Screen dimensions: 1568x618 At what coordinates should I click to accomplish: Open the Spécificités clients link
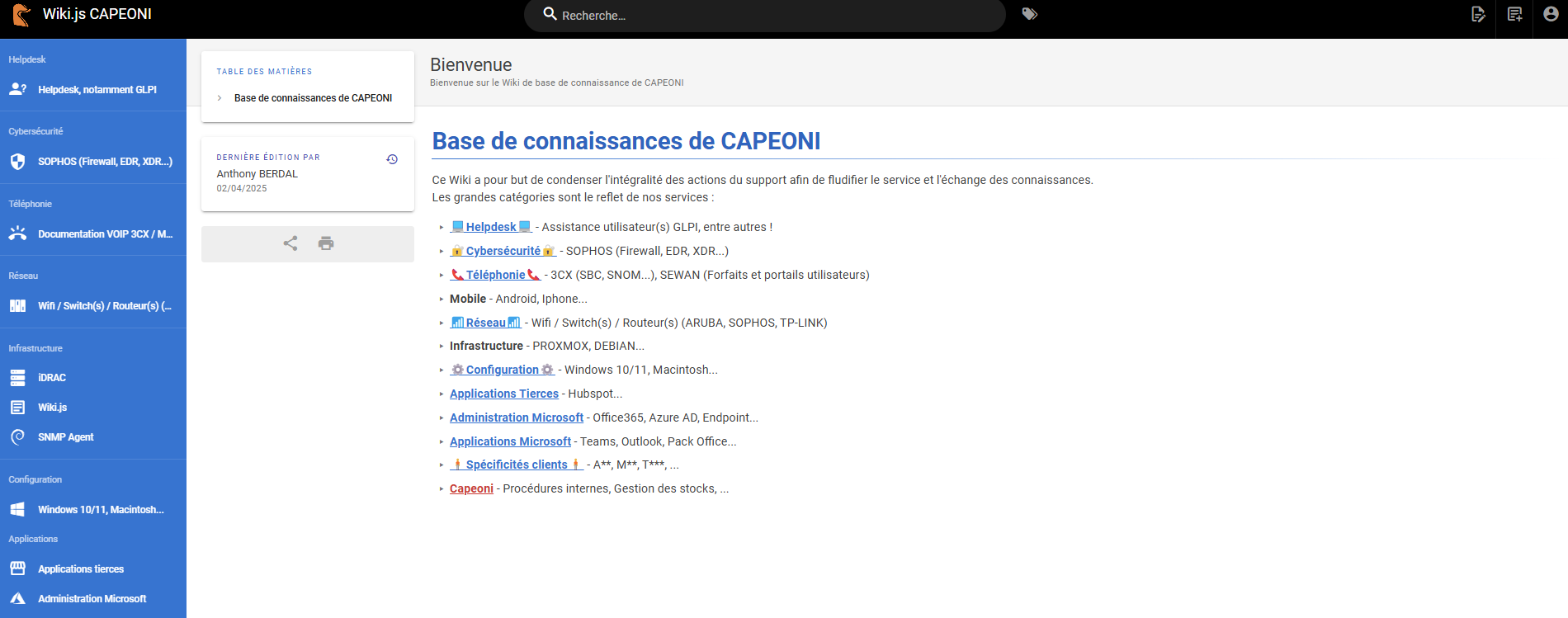pyautogui.click(x=517, y=465)
